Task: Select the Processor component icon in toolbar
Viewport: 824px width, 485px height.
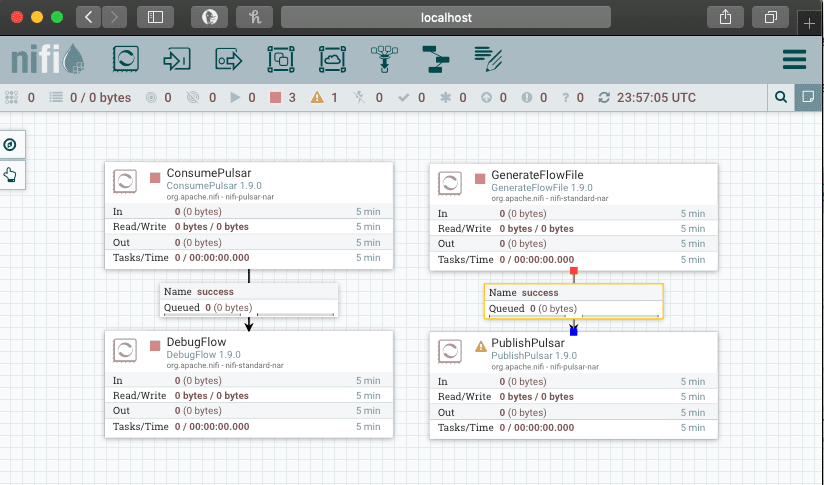Action: click(x=126, y=59)
